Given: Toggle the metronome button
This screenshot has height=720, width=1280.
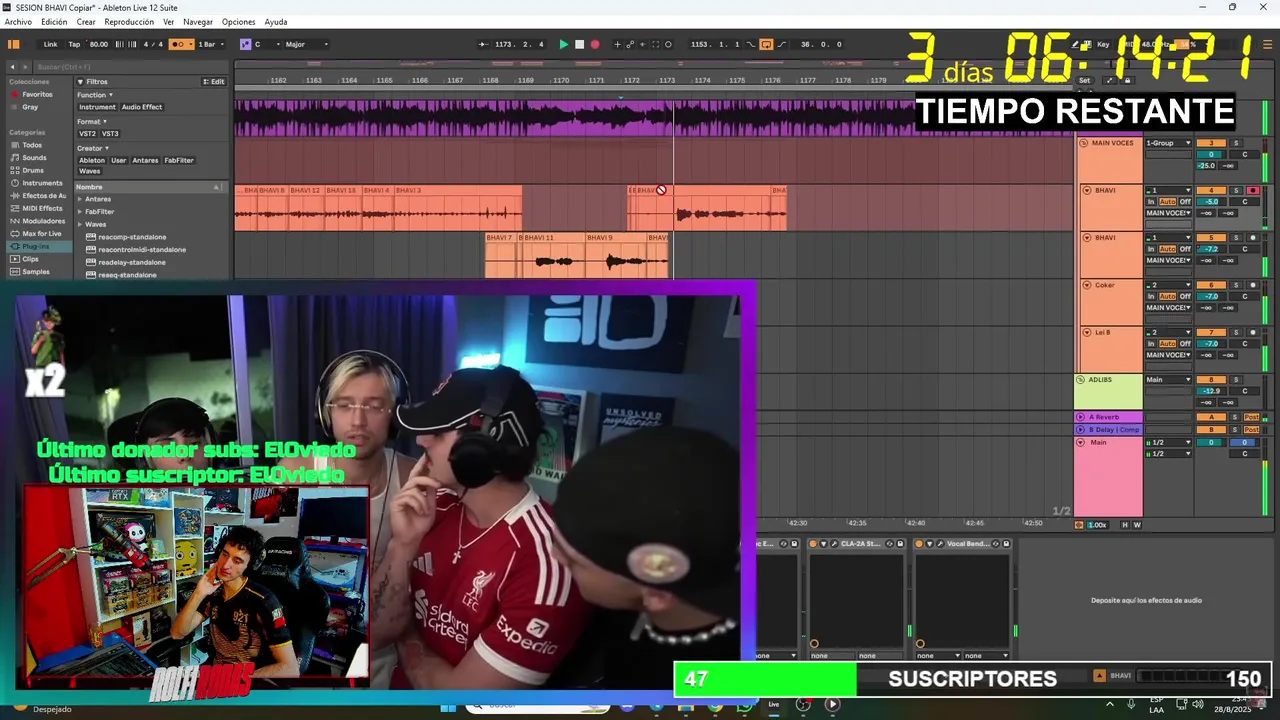Looking at the screenshot, I should (x=181, y=44).
